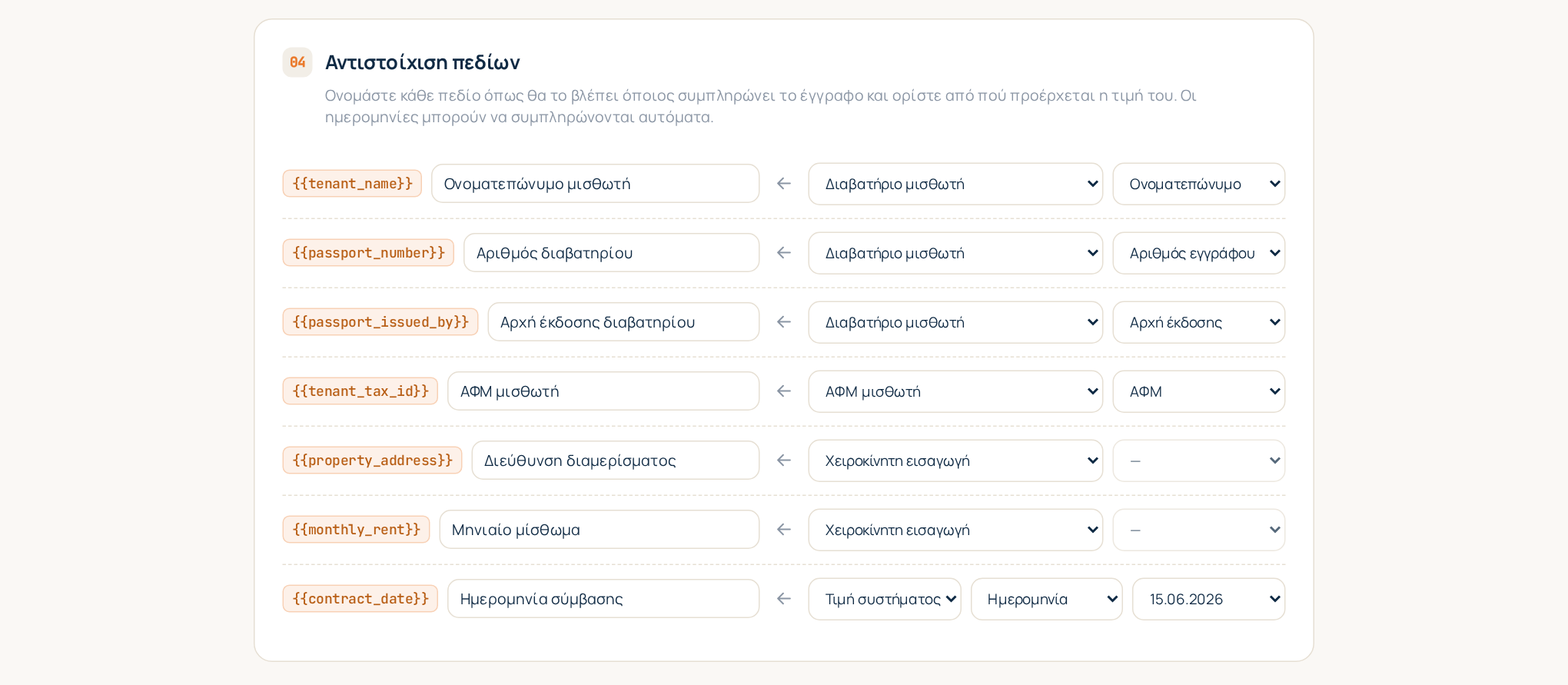Edit the Αριθμός διαβατηρίου field label
Viewport: 1568px width, 685px height.
tap(612, 253)
